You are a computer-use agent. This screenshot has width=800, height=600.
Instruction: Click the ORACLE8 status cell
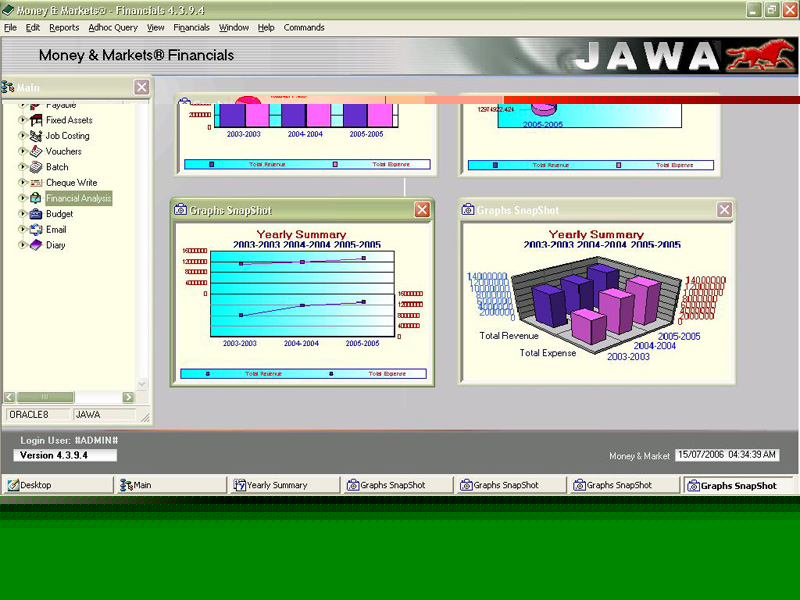pos(37,415)
